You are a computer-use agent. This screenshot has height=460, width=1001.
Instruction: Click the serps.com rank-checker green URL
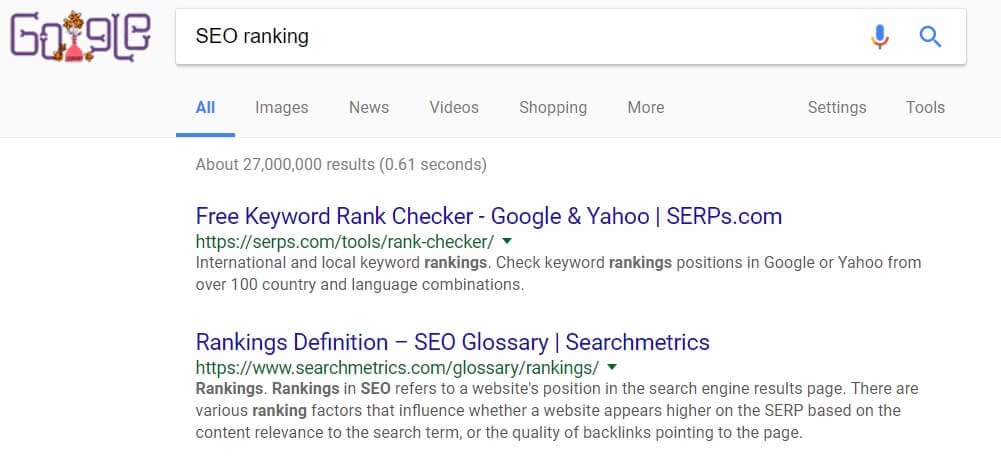(x=345, y=242)
